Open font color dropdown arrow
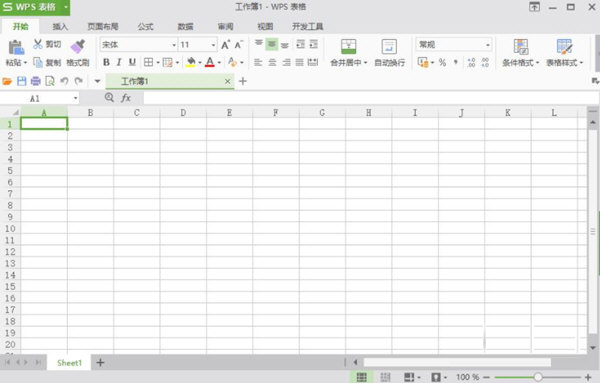600x383 pixels. click(219, 62)
